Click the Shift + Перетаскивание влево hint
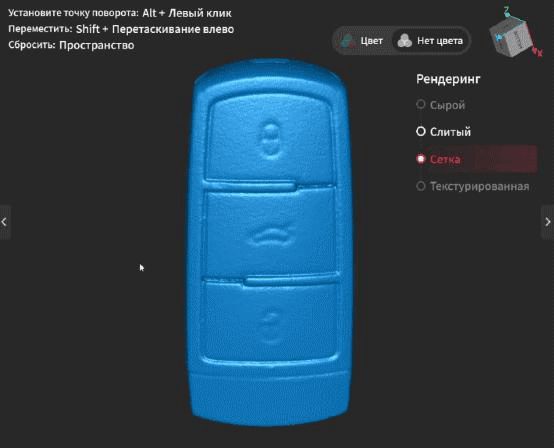 tap(155, 29)
